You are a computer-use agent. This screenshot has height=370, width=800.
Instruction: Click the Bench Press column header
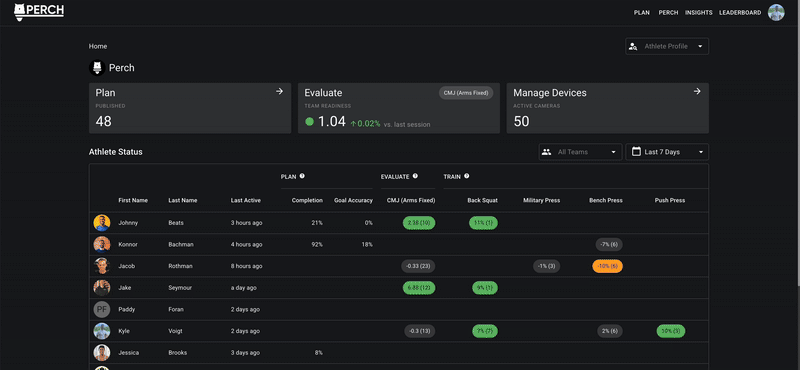point(606,201)
